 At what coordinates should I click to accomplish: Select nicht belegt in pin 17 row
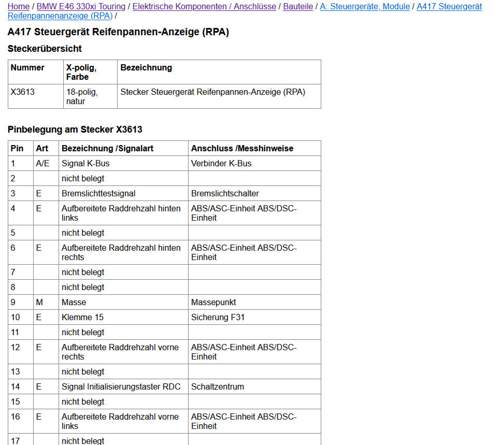coord(123,440)
